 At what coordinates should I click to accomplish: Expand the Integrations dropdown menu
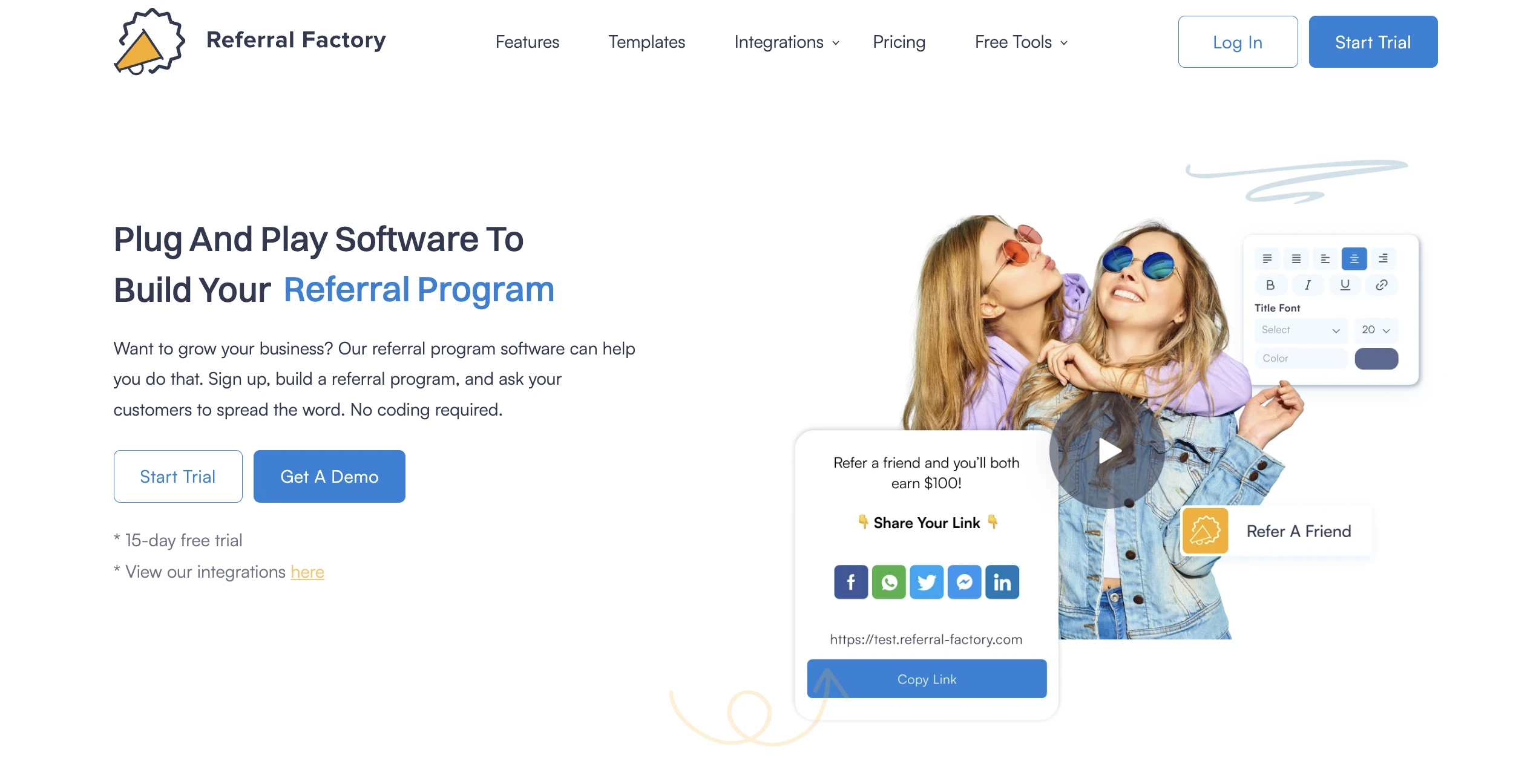point(785,41)
